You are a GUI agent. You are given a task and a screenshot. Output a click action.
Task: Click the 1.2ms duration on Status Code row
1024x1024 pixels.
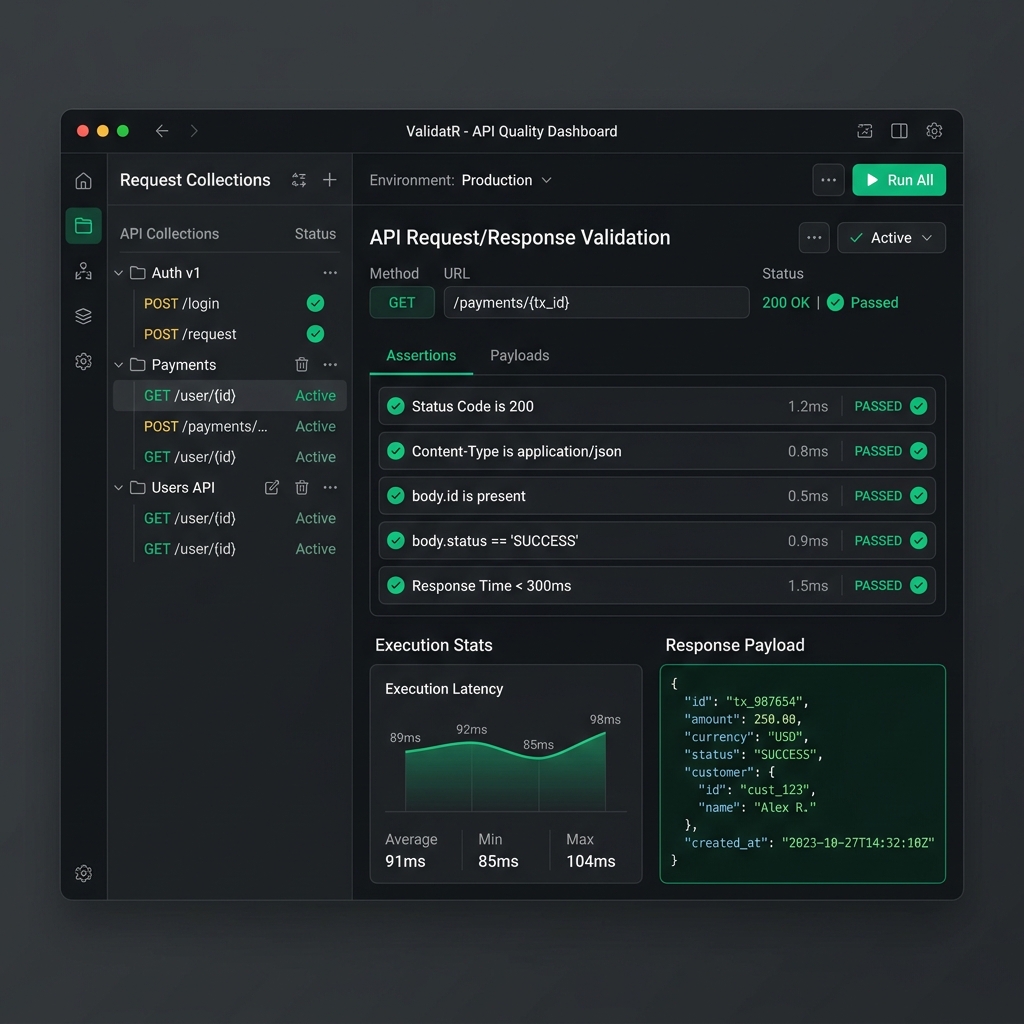coord(808,406)
